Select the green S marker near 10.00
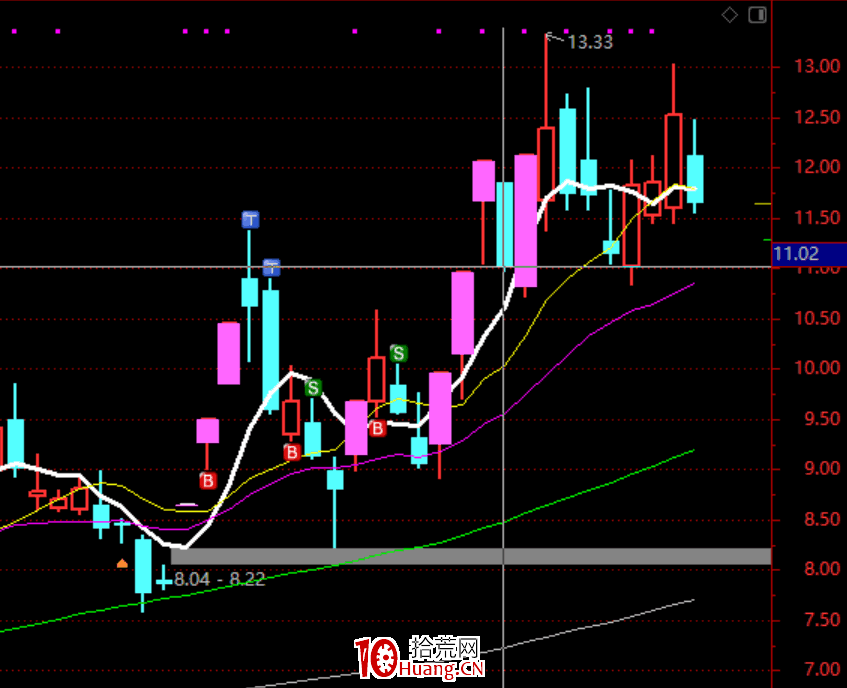 click(x=399, y=354)
